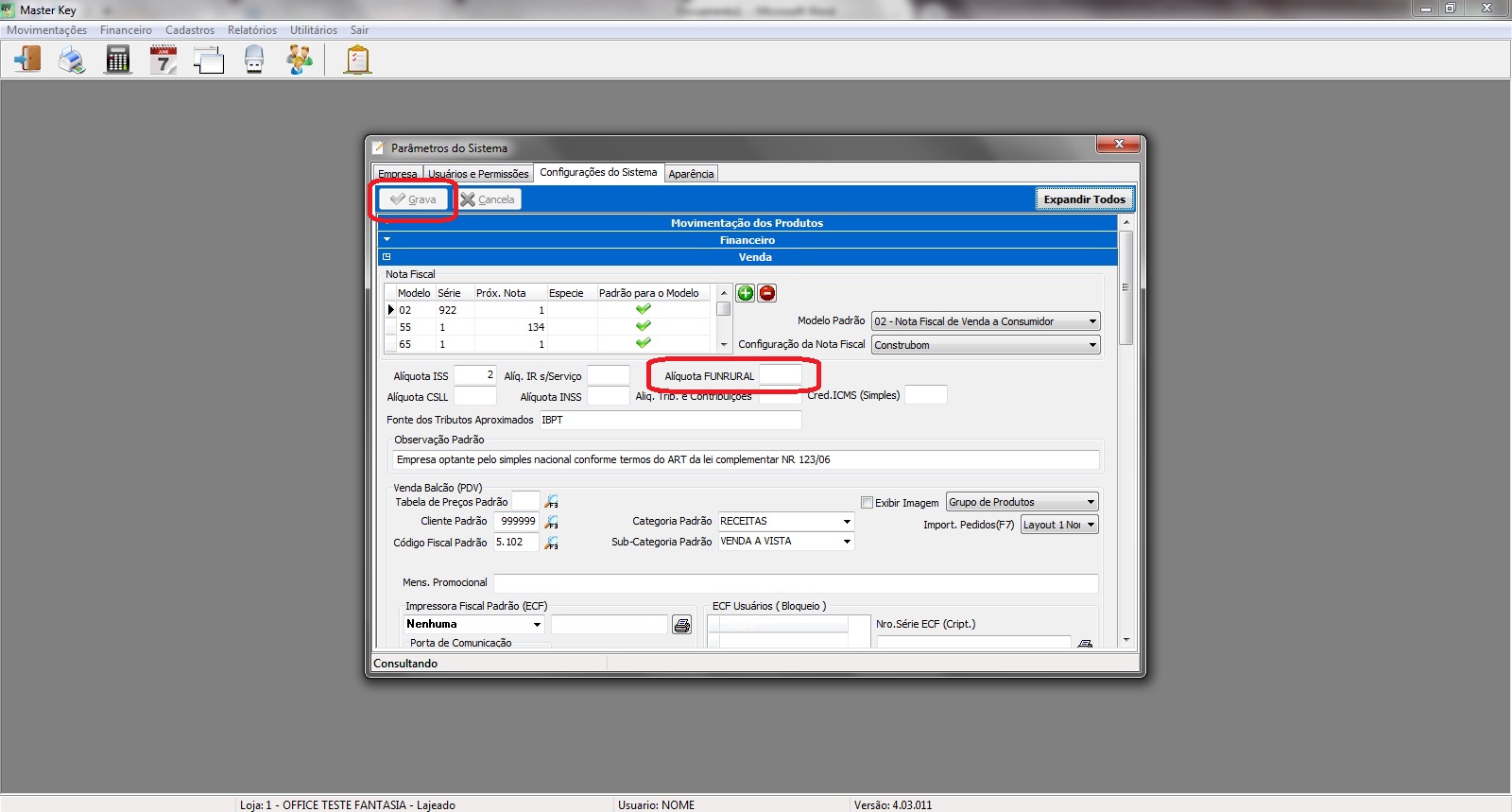Switch to the Aparência tab

691,174
